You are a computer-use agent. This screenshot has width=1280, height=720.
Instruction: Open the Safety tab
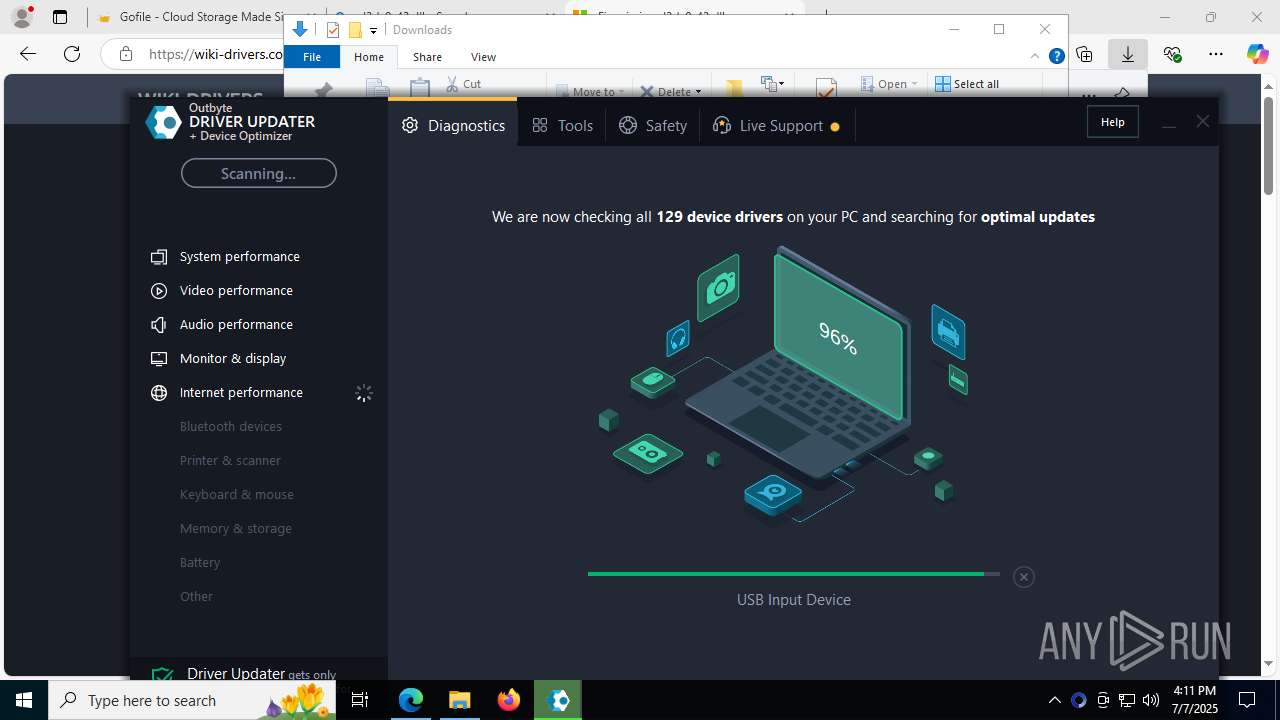pyautogui.click(x=653, y=125)
